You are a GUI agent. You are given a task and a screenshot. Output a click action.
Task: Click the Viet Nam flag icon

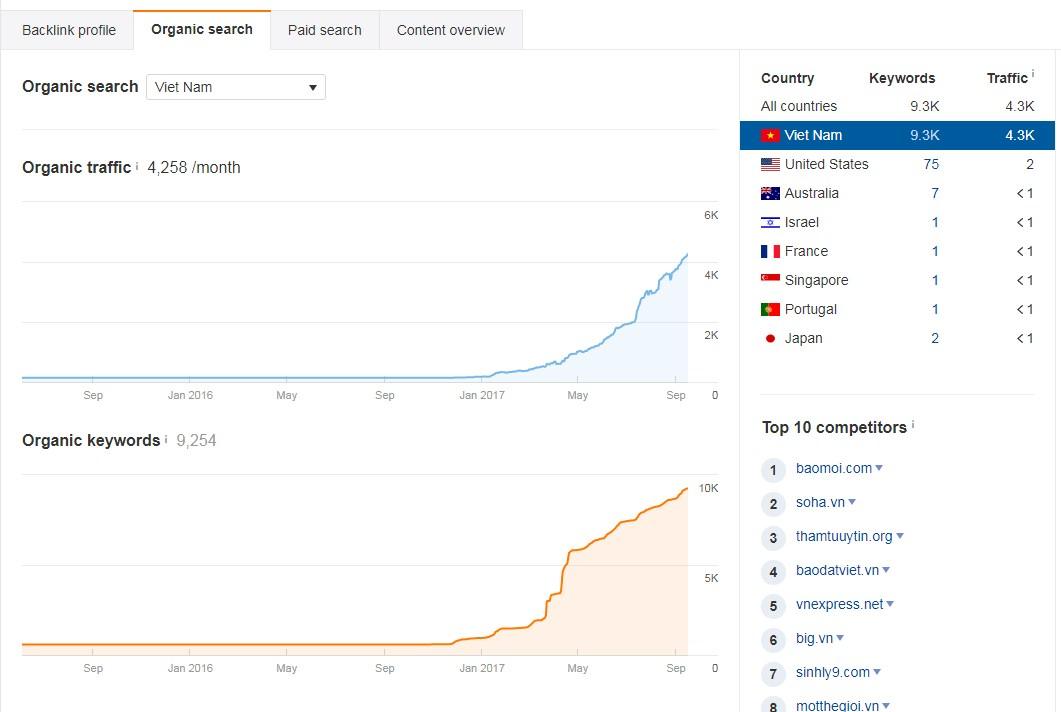[770, 135]
